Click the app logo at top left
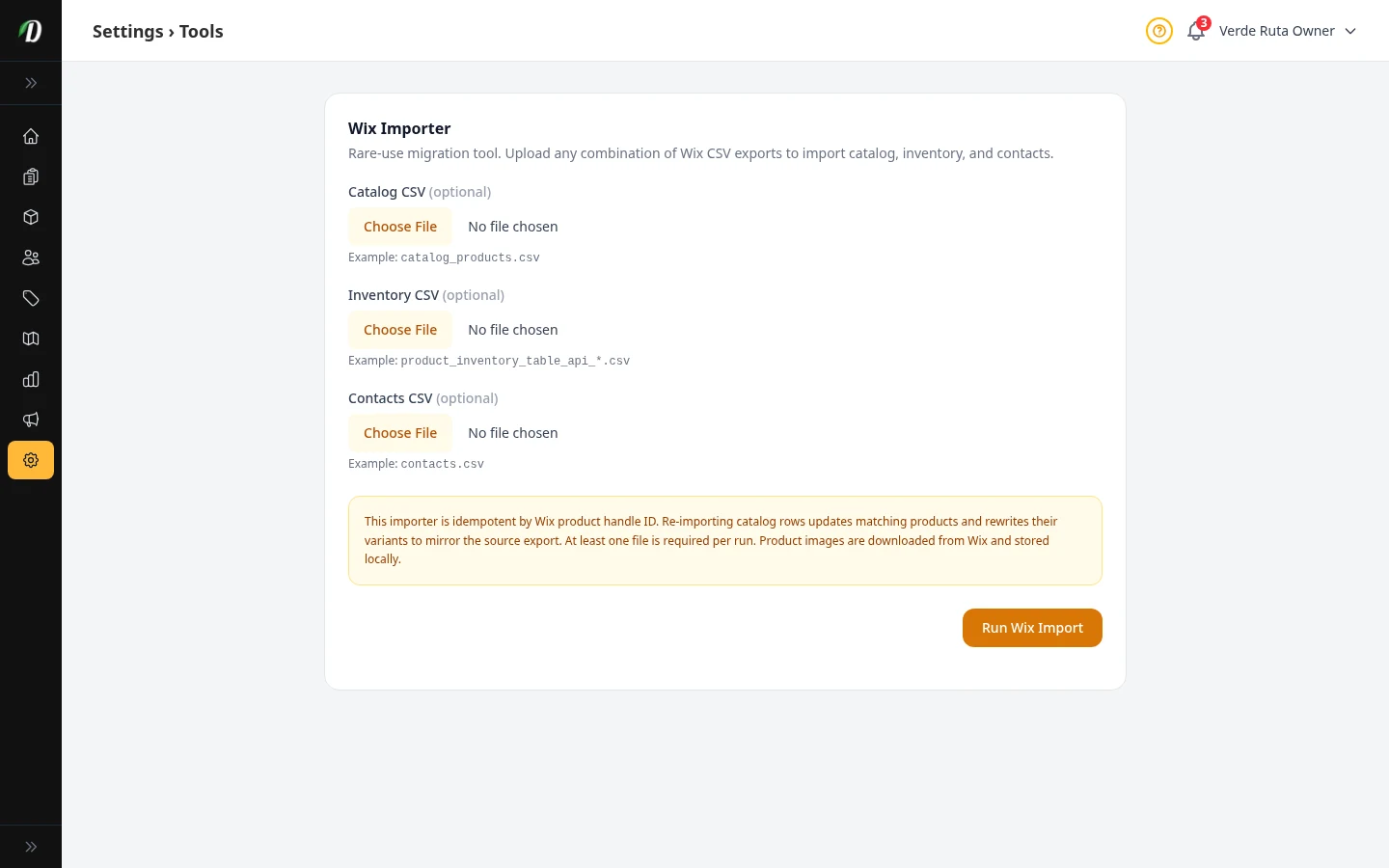This screenshot has width=1389, height=868. click(31, 31)
